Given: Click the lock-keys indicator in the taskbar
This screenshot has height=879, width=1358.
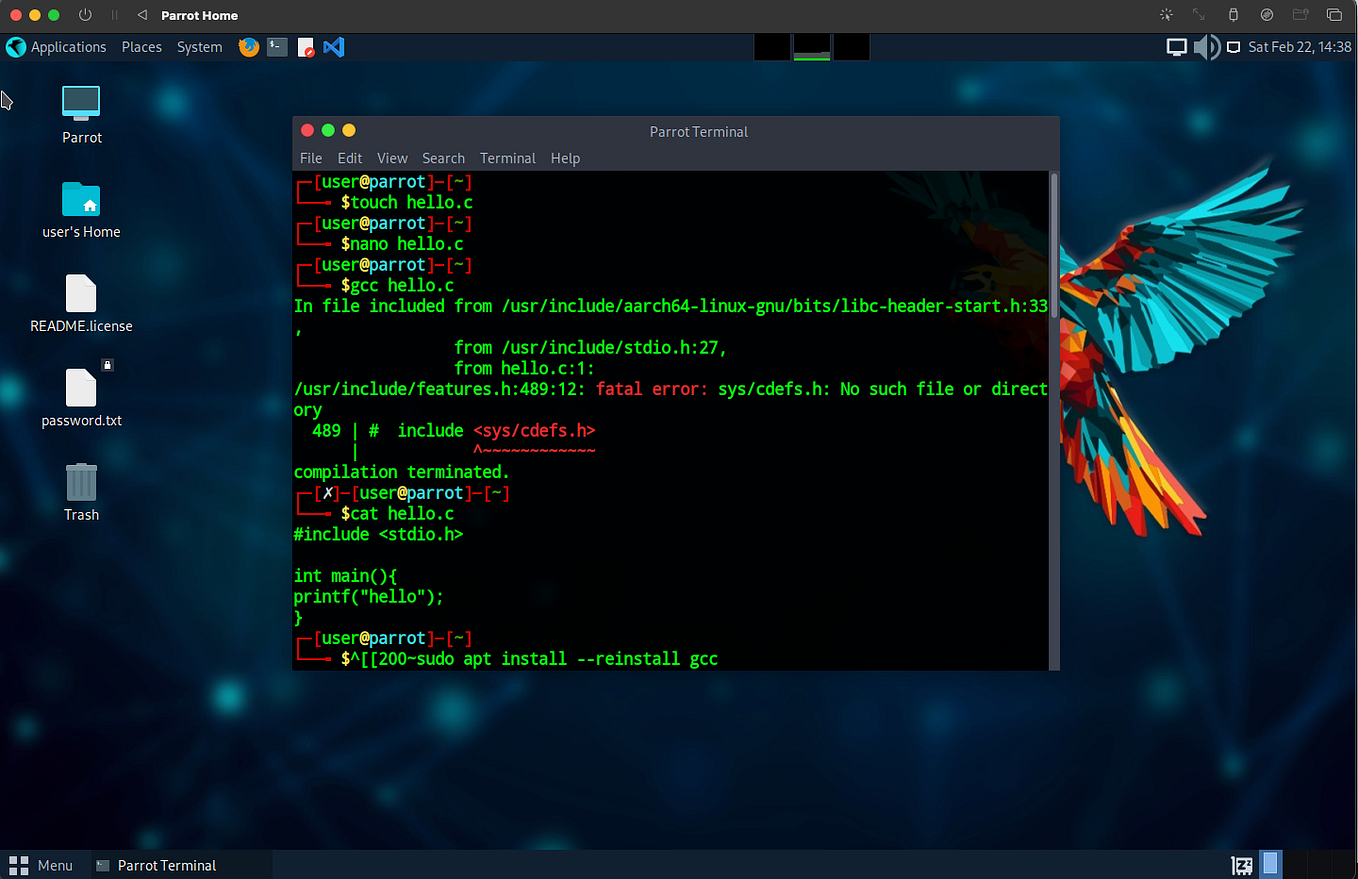Looking at the screenshot, I should click(1241, 863).
